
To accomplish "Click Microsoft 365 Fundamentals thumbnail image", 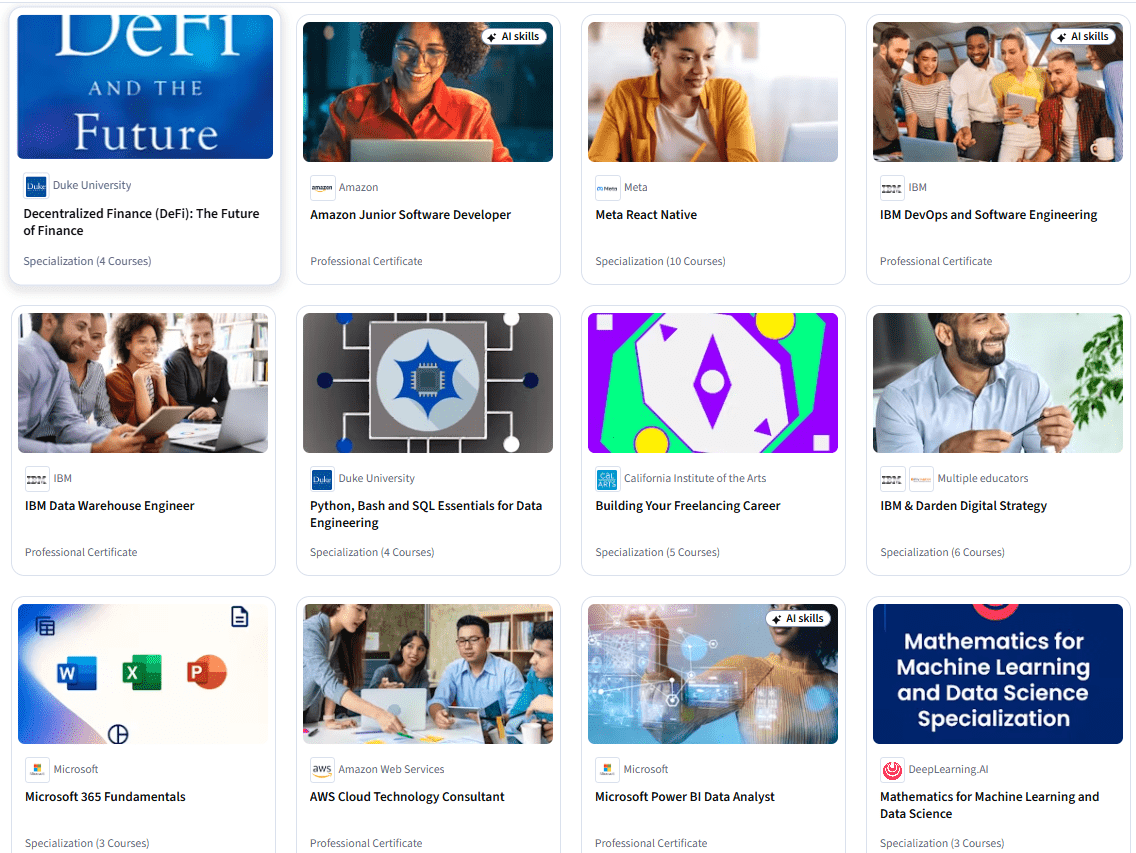I will pyautogui.click(x=143, y=674).
